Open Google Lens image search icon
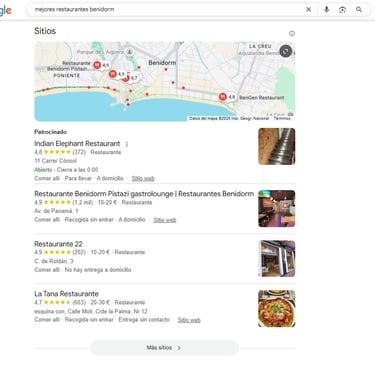The height and width of the screenshot is (366, 375). (342, 10)
